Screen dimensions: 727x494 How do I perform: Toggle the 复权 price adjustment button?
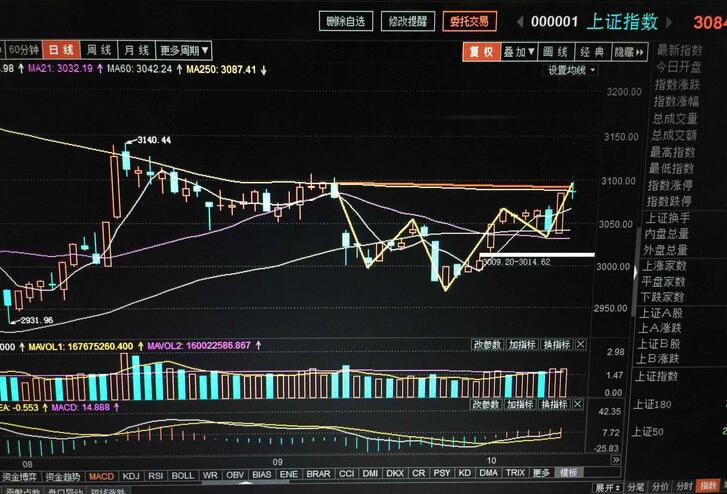coord(481,52)
